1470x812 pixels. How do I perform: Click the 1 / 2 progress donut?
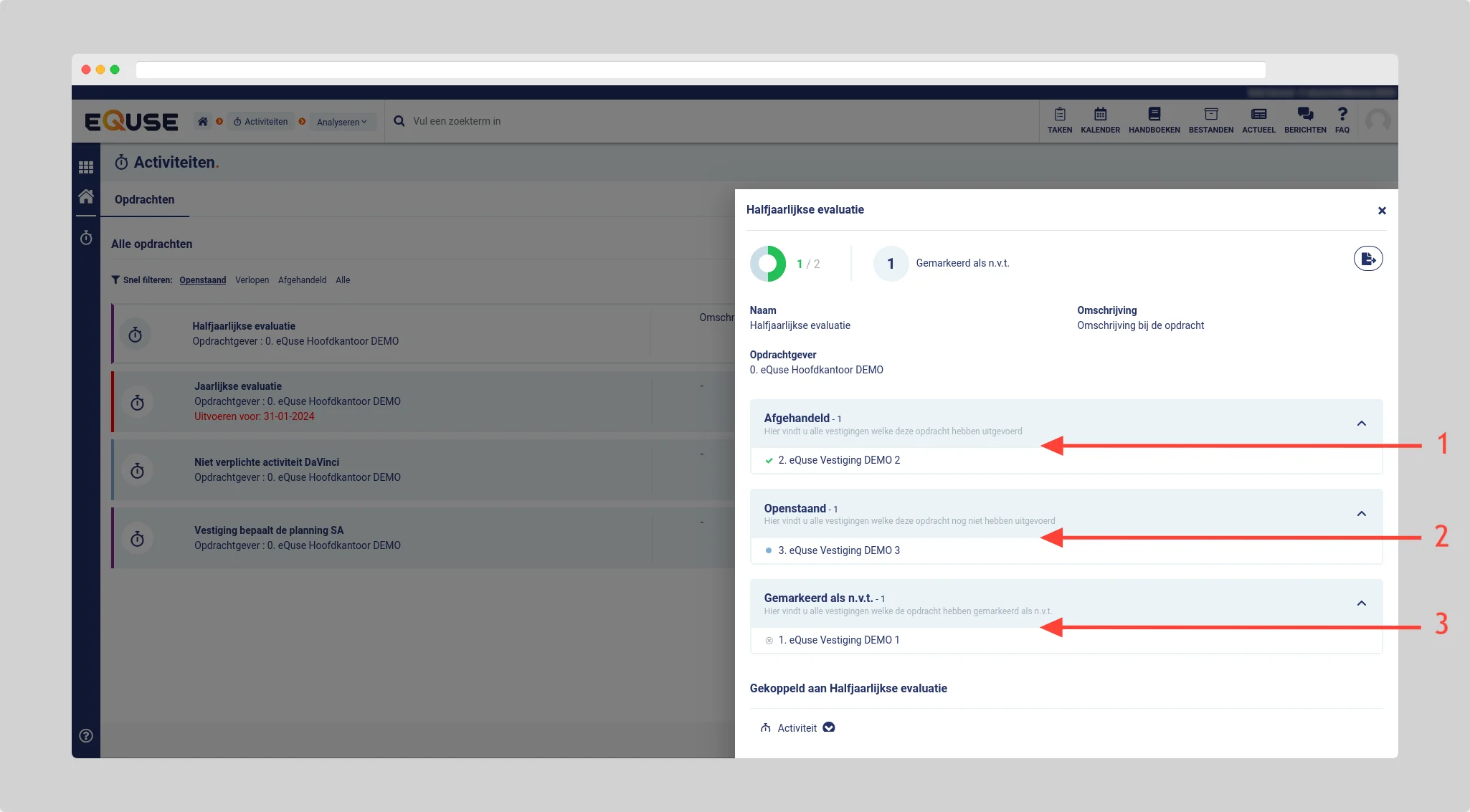[768, 264]
